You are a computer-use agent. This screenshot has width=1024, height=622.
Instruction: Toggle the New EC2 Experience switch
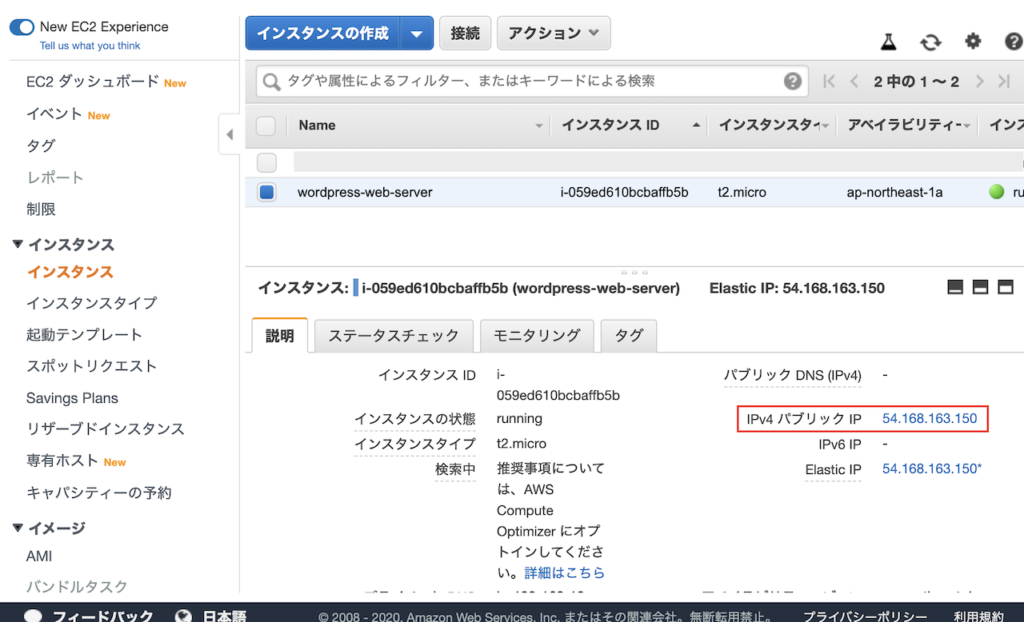click(22, 27)
